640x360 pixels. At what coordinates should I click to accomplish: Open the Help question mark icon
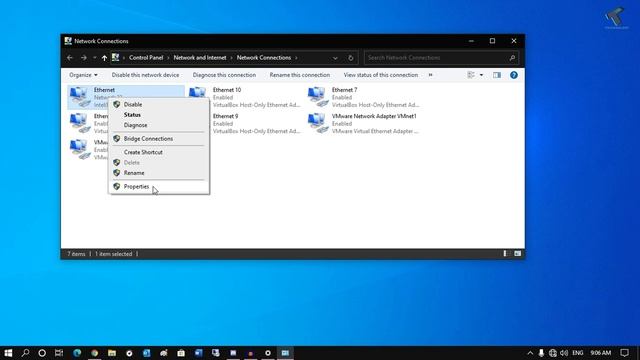coord(513,75)
